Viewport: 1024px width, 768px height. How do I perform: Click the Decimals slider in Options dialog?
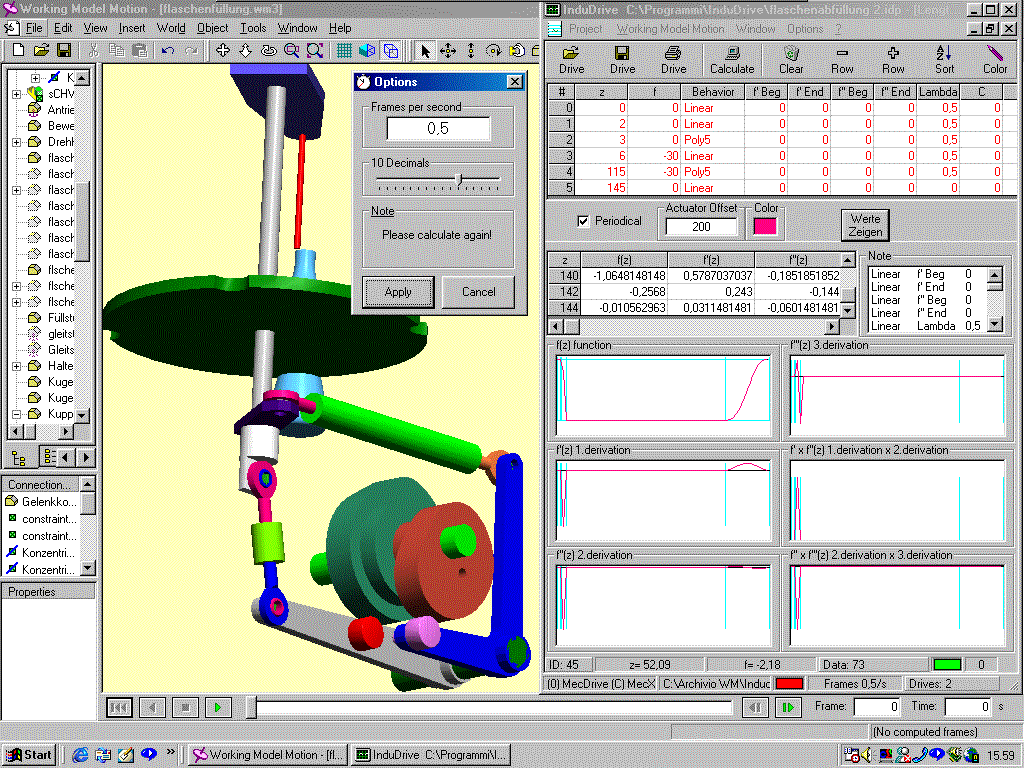pyautogui.click(x=460, y=180)
